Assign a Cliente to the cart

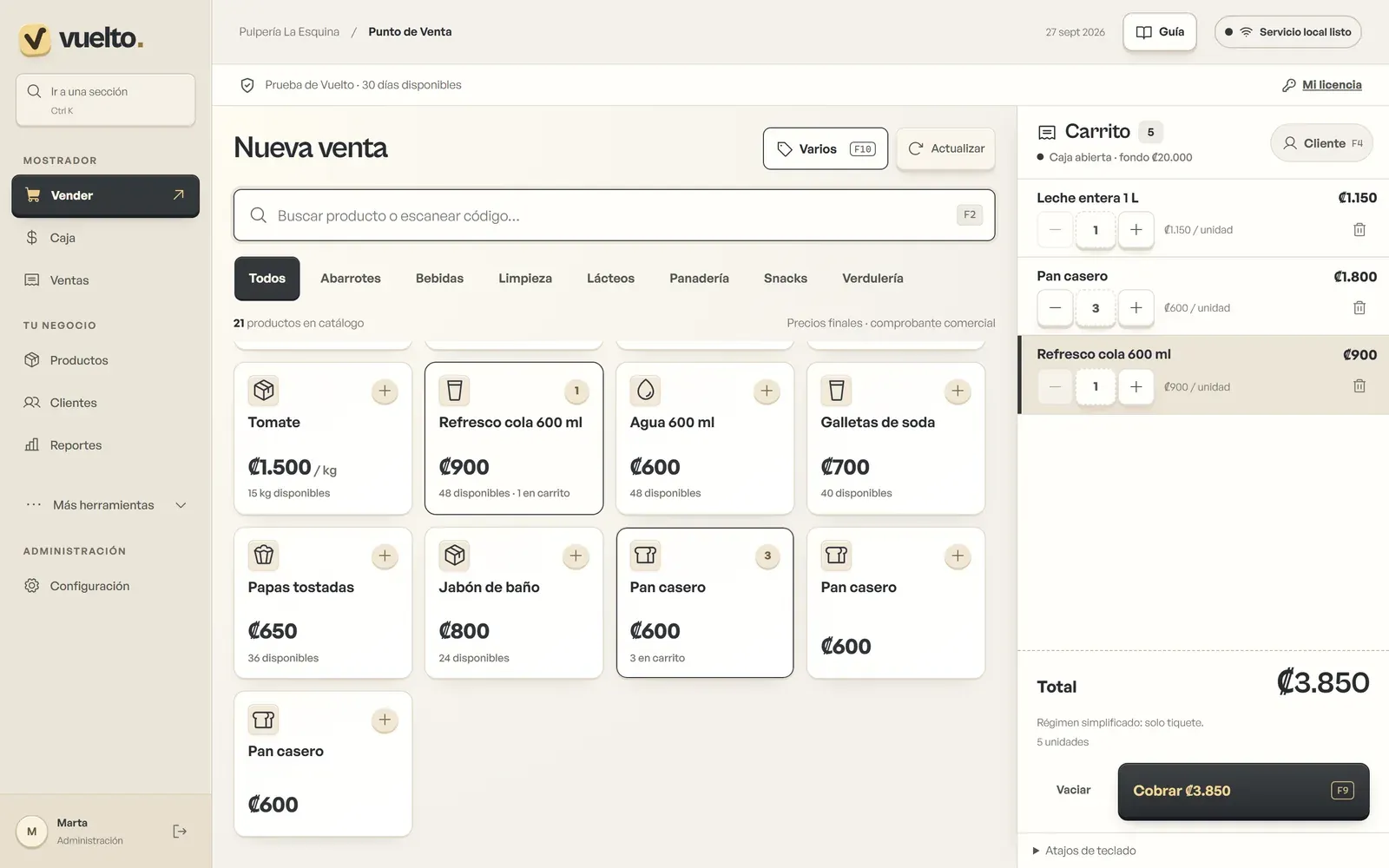[1322, 143]
